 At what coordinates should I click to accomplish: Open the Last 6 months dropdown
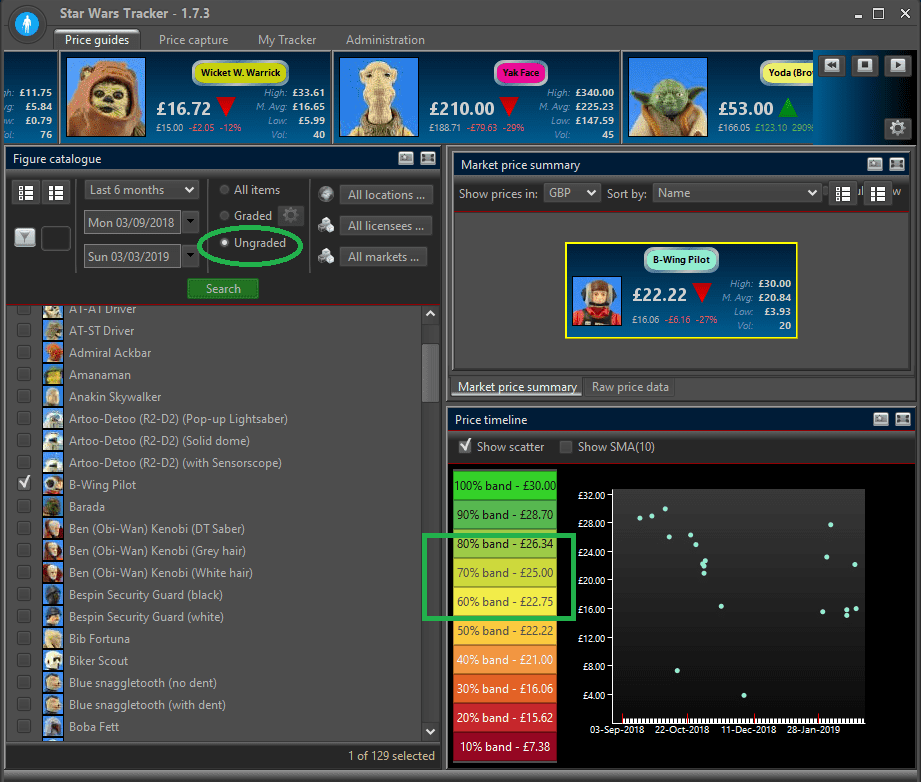[141, 190]
